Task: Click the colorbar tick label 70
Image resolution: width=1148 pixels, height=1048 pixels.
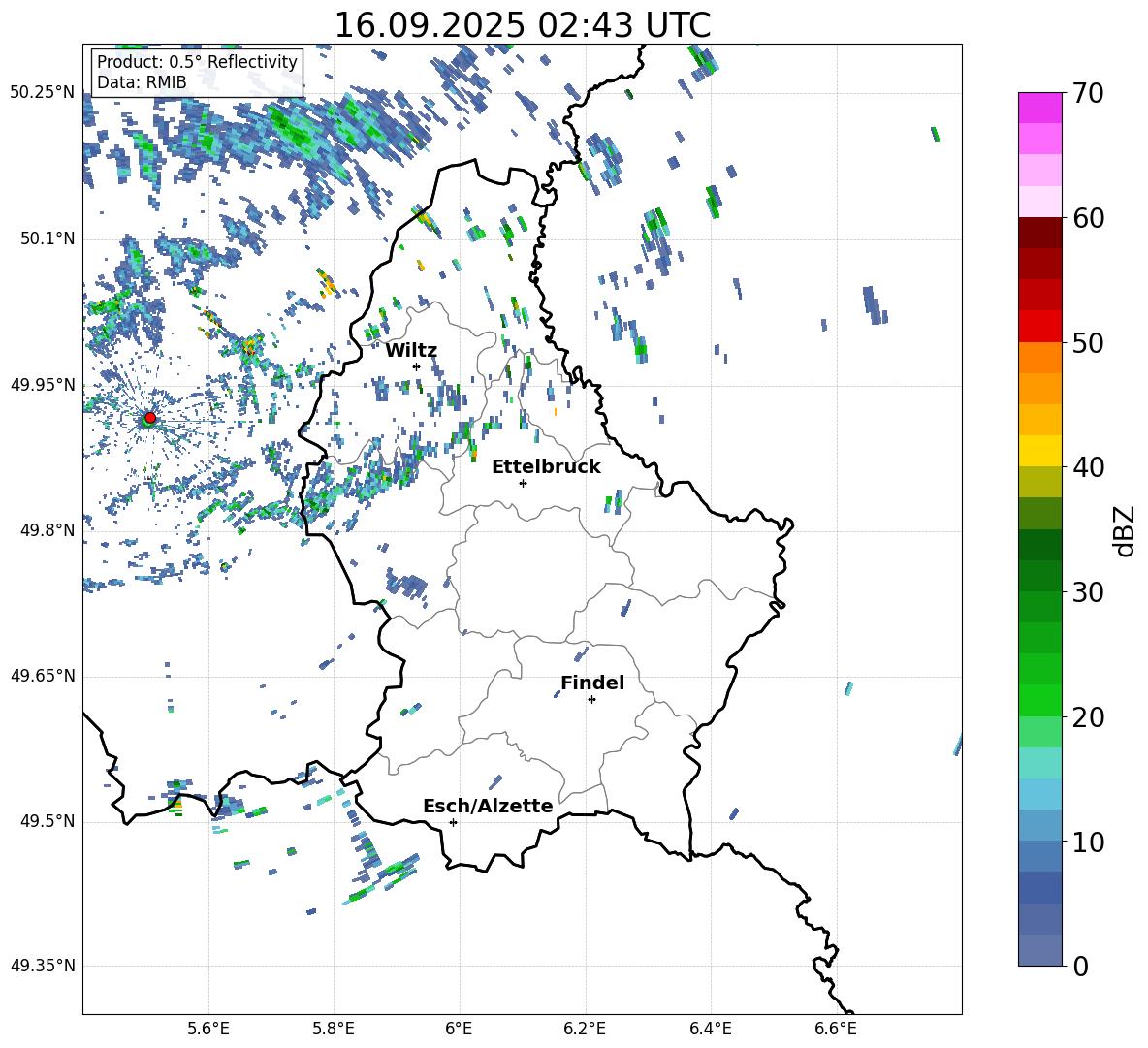Action: [x=1088, y=93]
